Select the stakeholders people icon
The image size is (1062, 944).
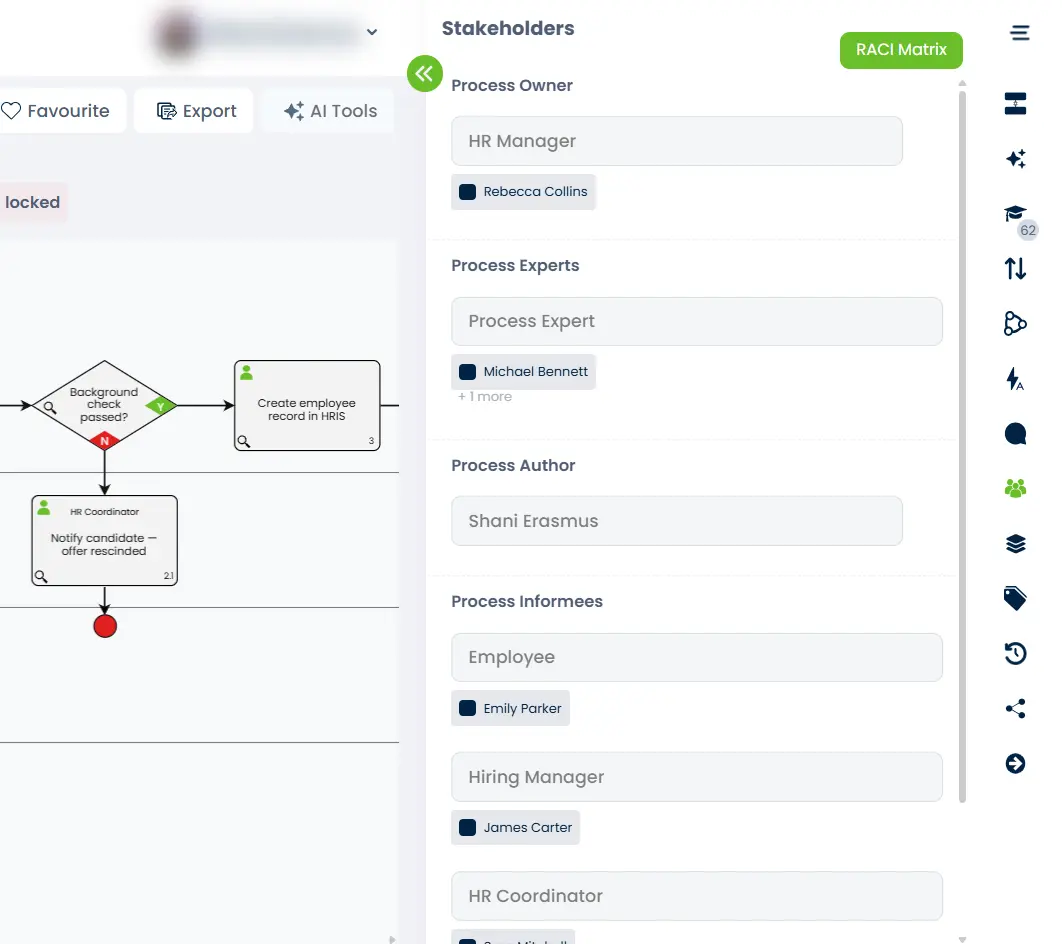point(1015,488)
